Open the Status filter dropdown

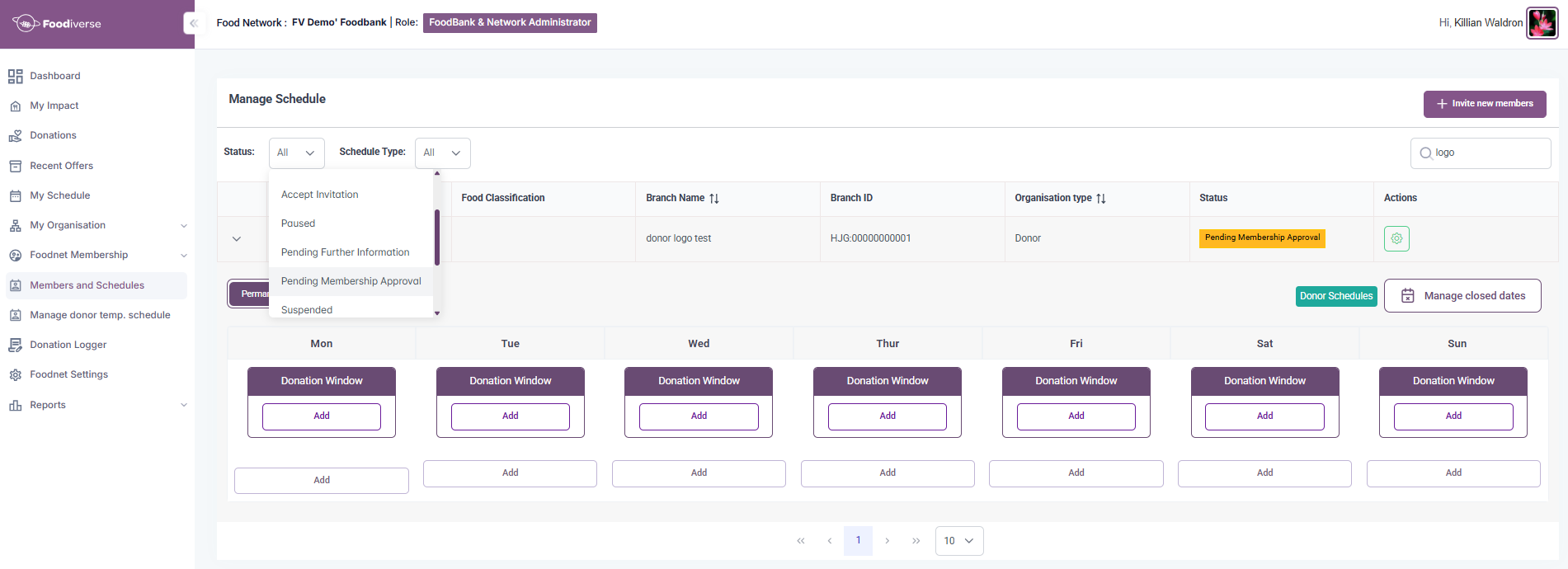(297, 153)
